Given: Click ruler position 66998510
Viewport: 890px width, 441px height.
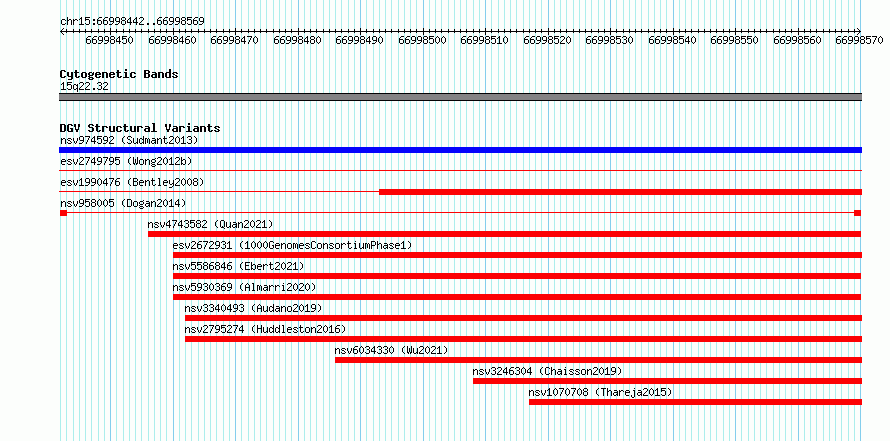Looking at the screenshot, I should pyautogui.click(x=485, y=40).
